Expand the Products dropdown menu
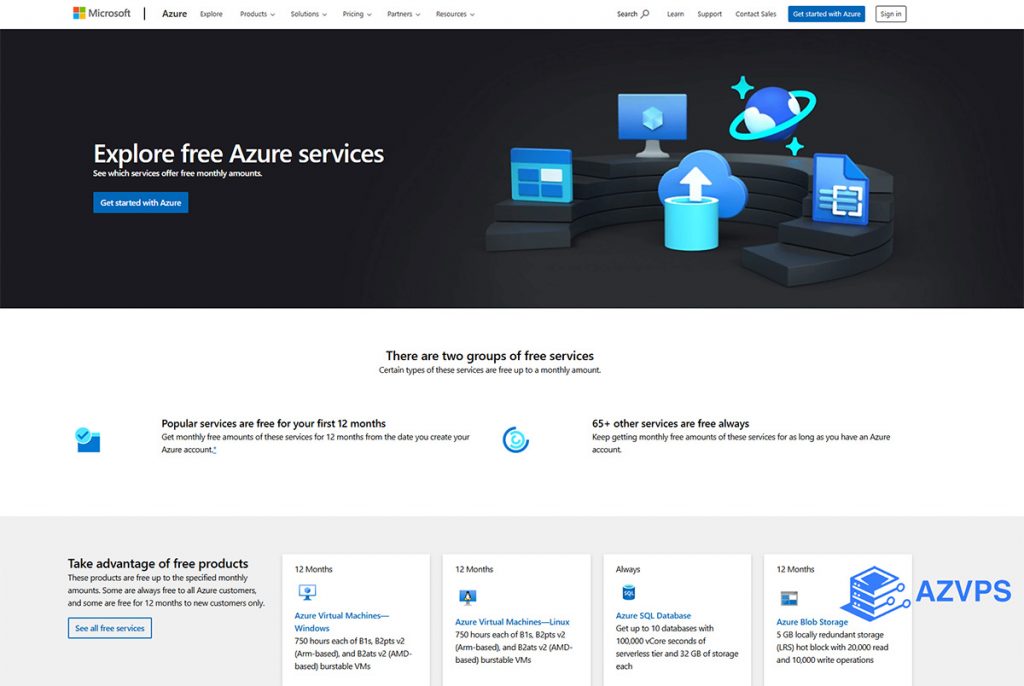 click(x=257, y=15)
